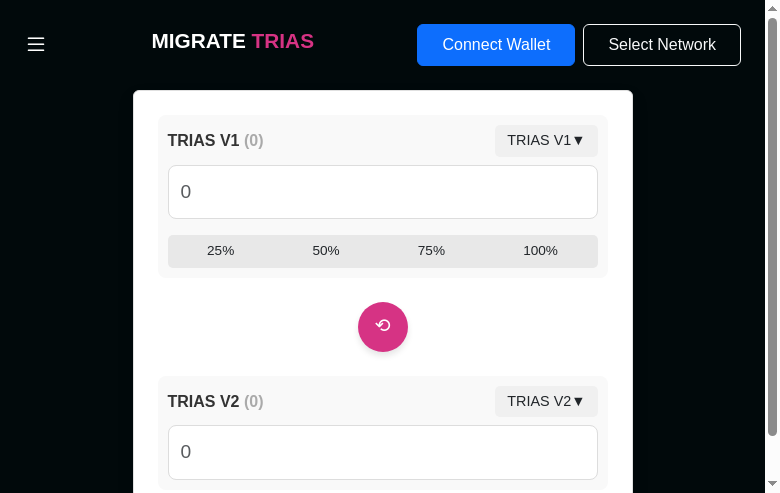
Task: Click the scrollbar up arrow
Action: click(772, 8)
